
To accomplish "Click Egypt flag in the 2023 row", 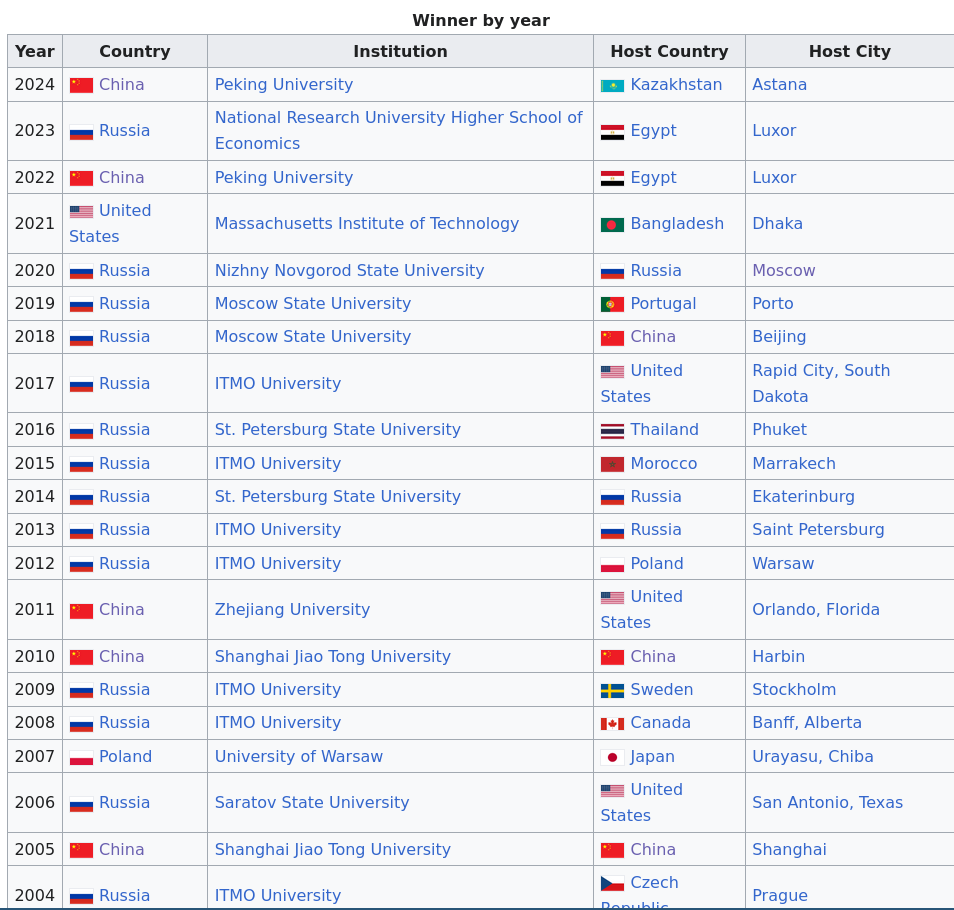I will point(612,132).
